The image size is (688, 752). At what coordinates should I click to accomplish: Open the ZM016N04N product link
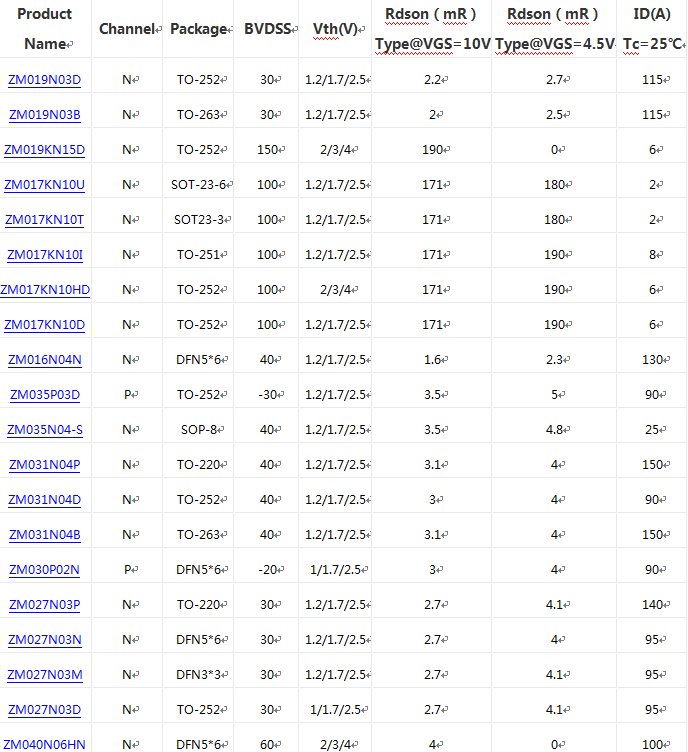tap(44, 360)
